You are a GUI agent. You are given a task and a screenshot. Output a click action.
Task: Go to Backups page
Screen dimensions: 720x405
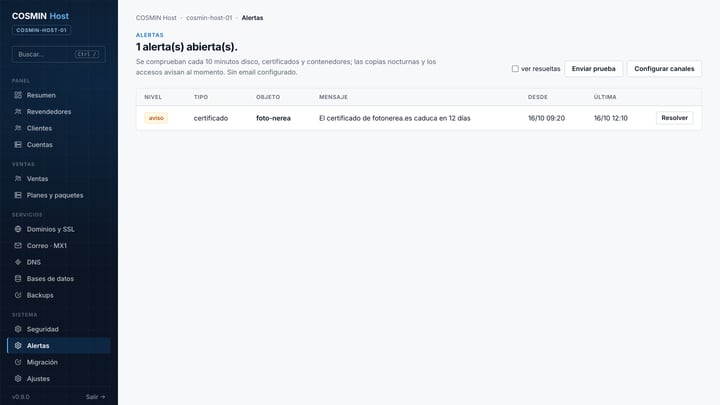coord(59,295)
